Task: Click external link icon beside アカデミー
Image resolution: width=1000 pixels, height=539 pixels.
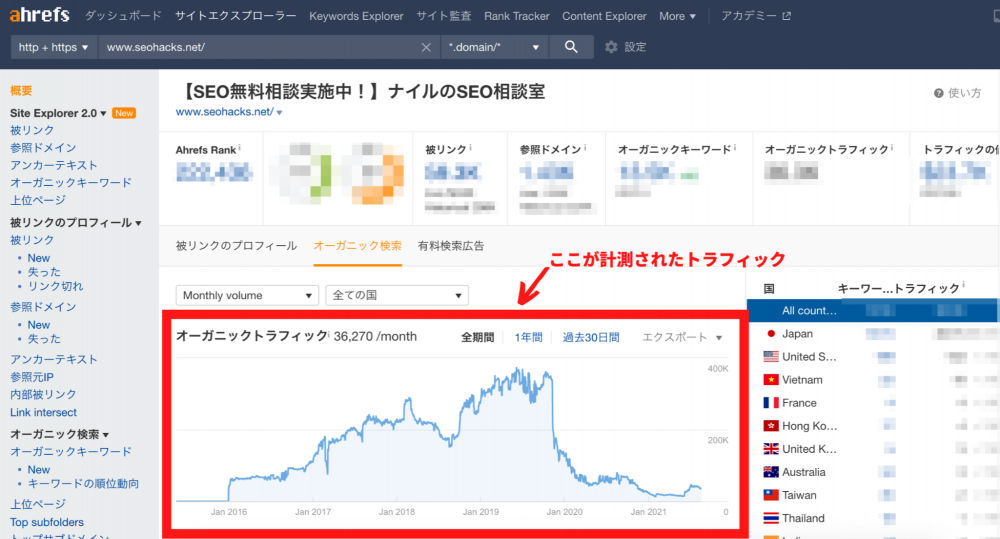Action: point(786,16)
